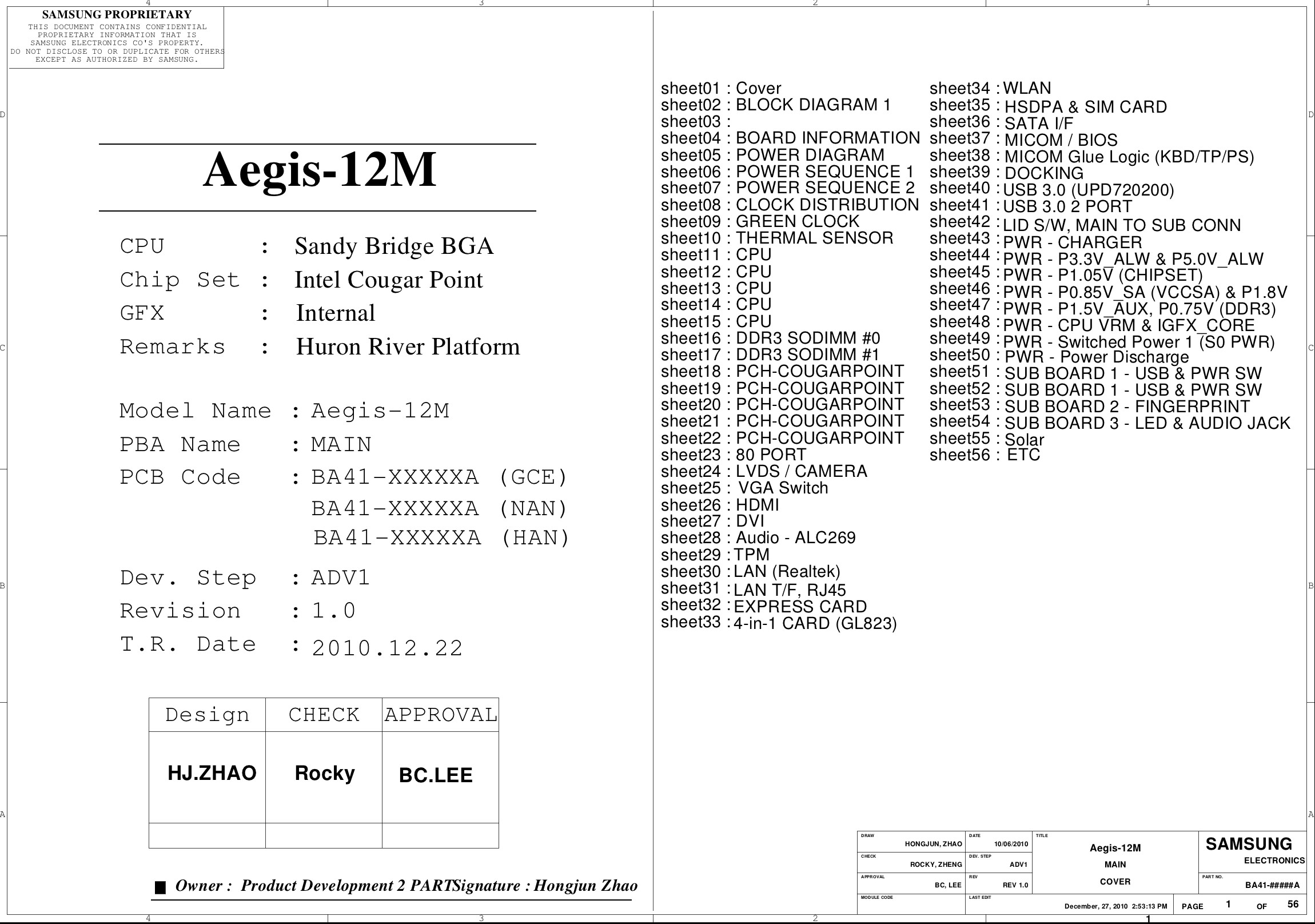Click the Aegis-12M document title
This screenshot has width=1315, height=924.
(x=320, y=170)
